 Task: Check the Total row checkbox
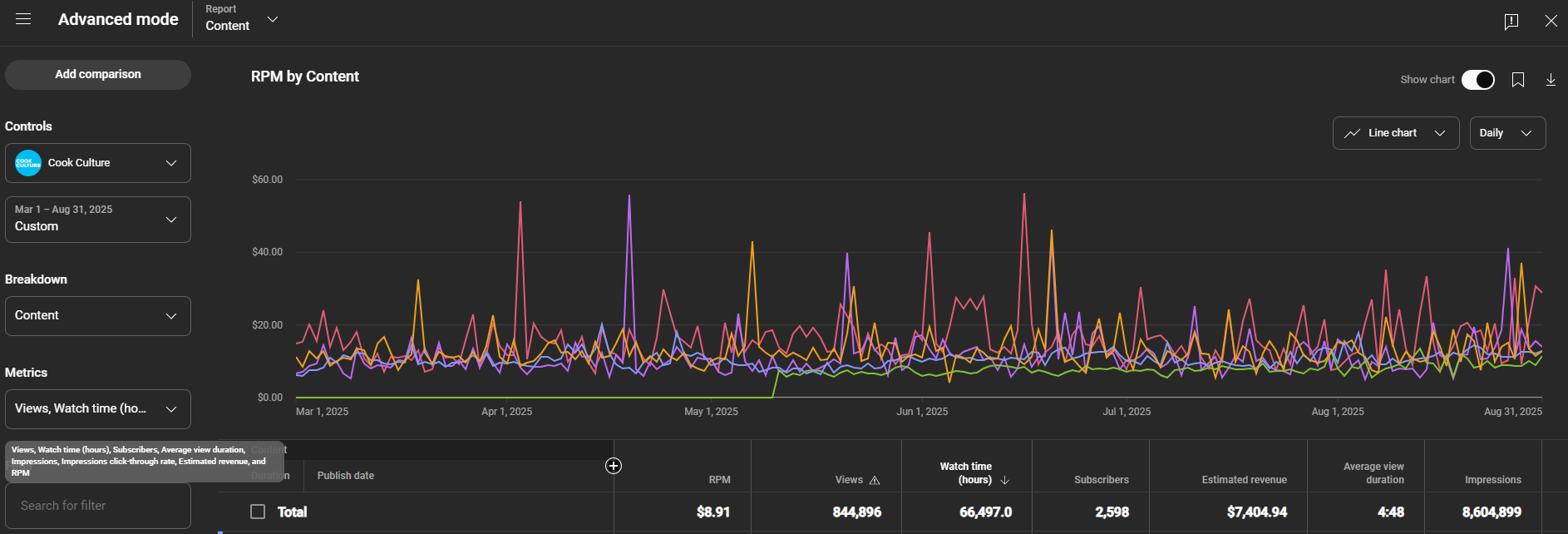coord(258,512)
